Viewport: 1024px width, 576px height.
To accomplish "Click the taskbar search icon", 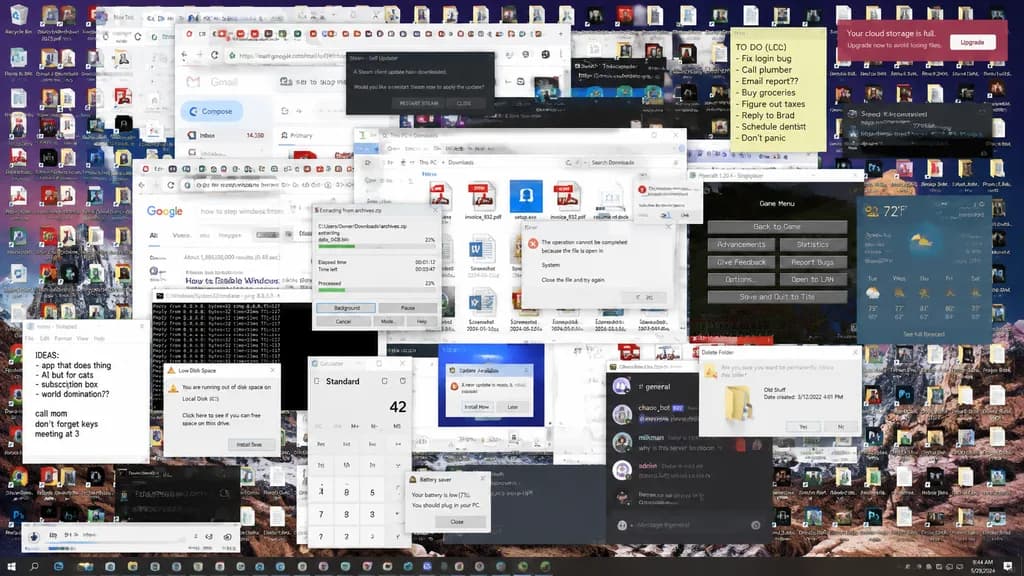I will coord(34,566).
